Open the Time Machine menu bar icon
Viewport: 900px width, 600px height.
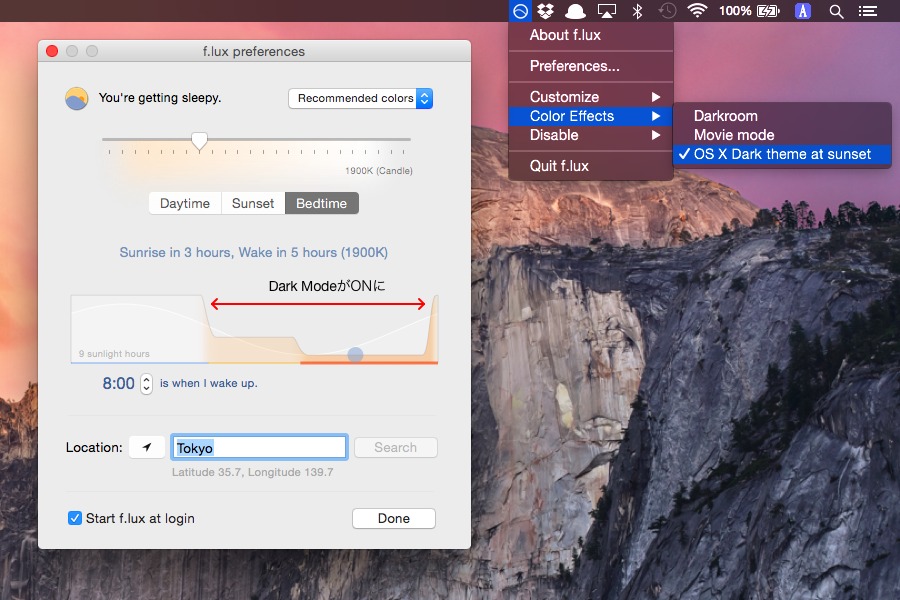[667, 11]
